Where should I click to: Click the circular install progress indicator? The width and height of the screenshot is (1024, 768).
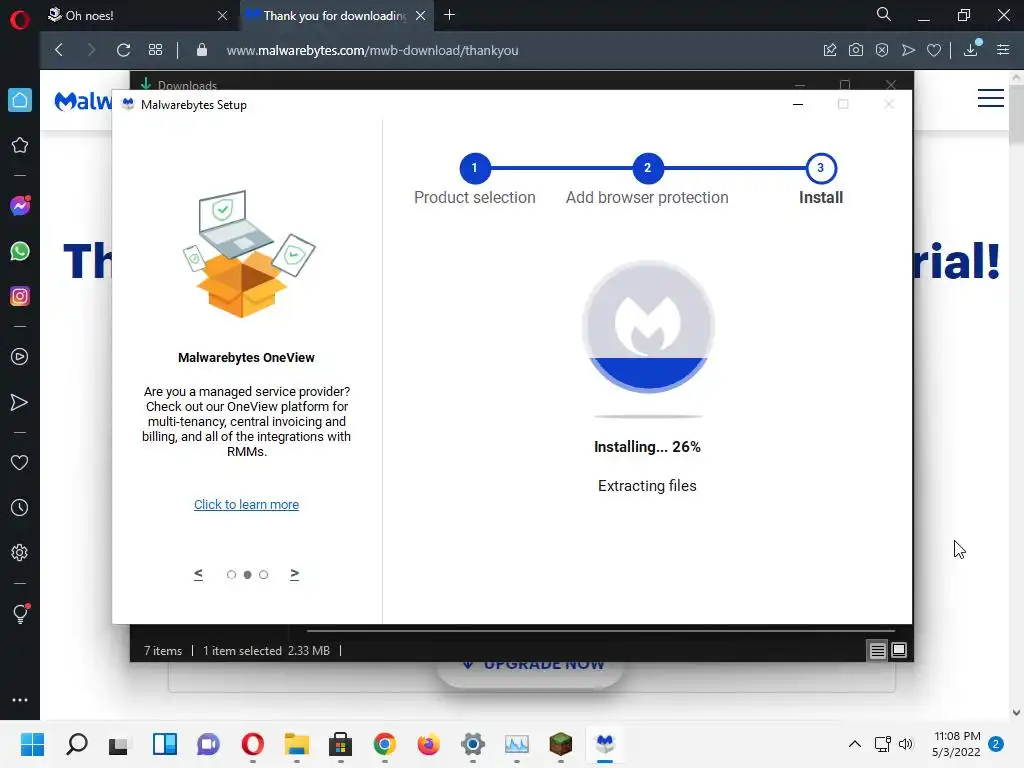tap(648, 327)
